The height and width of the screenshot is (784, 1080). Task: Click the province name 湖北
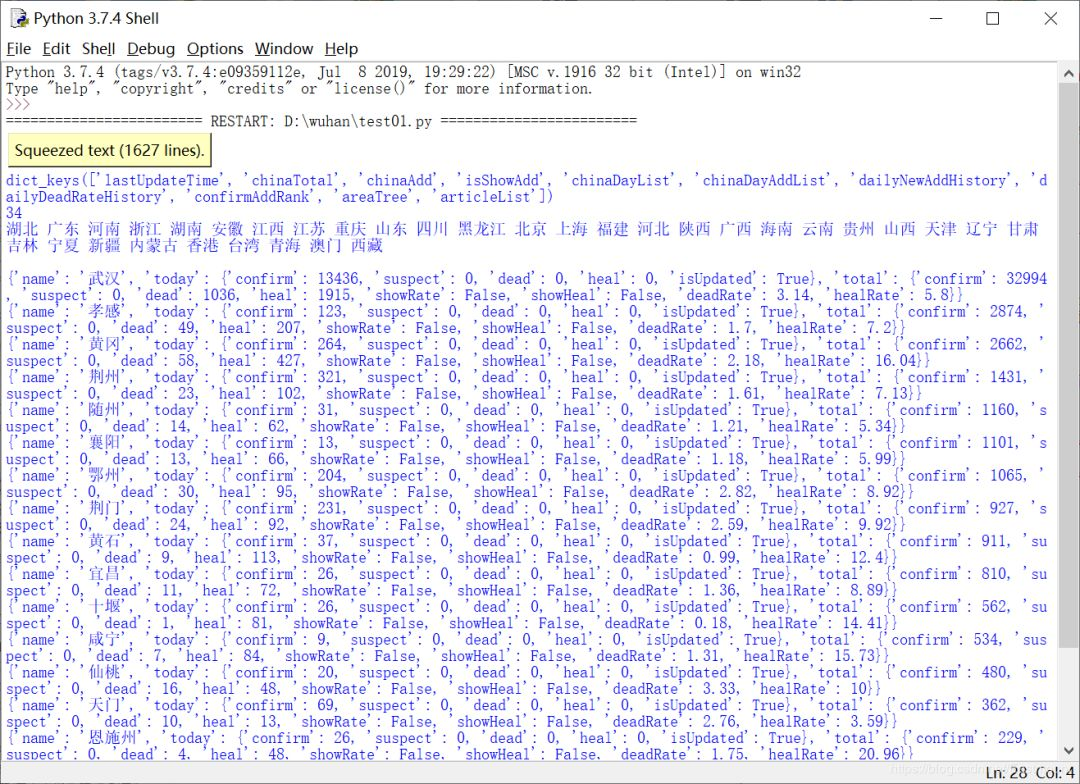coord(22,229)
